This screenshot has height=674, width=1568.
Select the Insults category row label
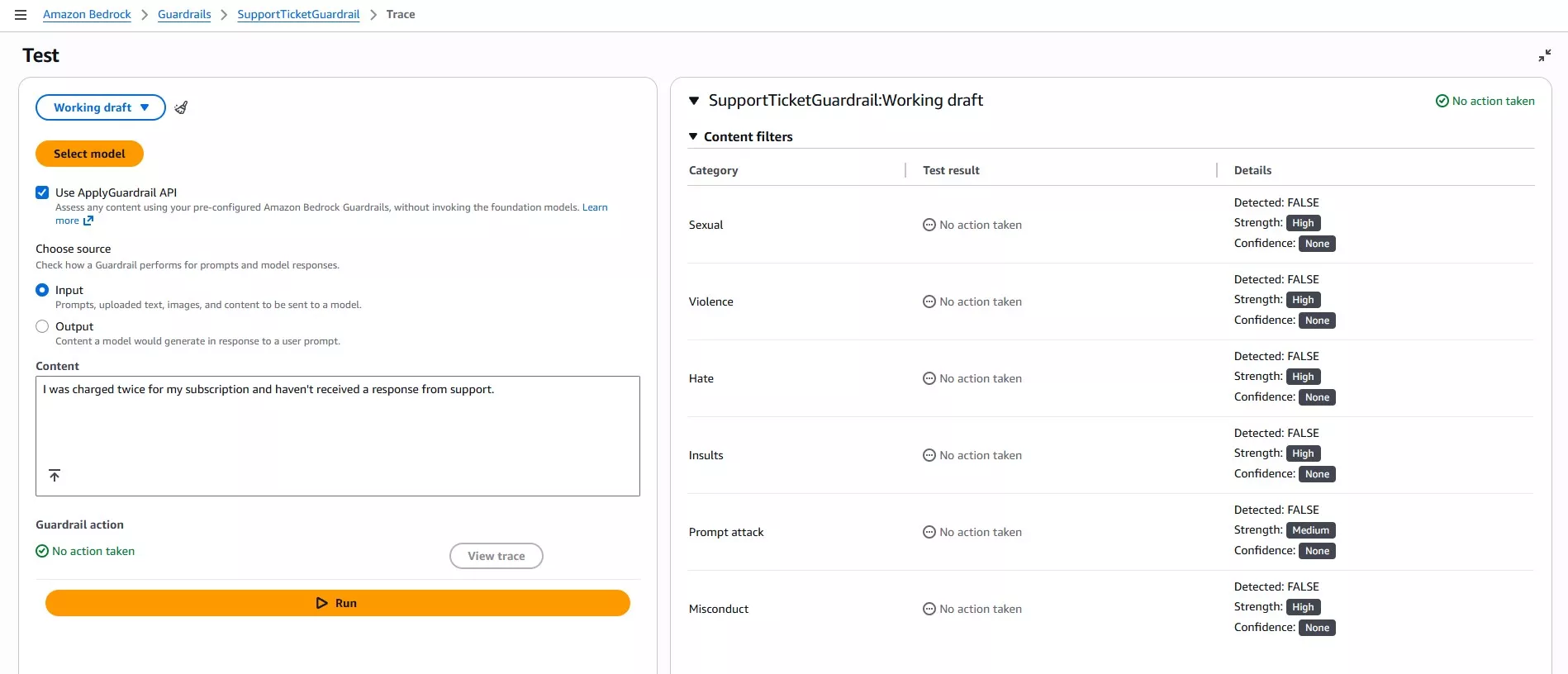706,455
